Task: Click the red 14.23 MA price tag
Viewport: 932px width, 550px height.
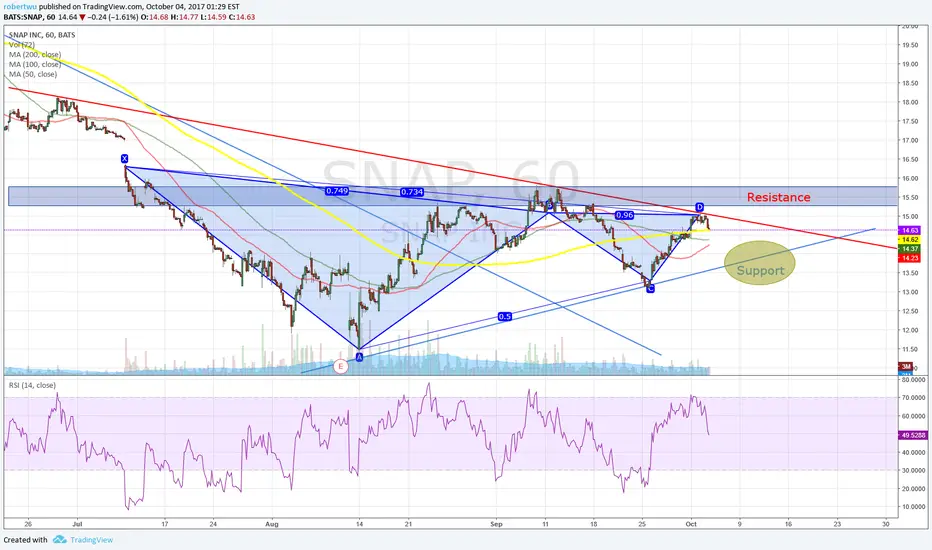Action: click(x=910, y=258)
